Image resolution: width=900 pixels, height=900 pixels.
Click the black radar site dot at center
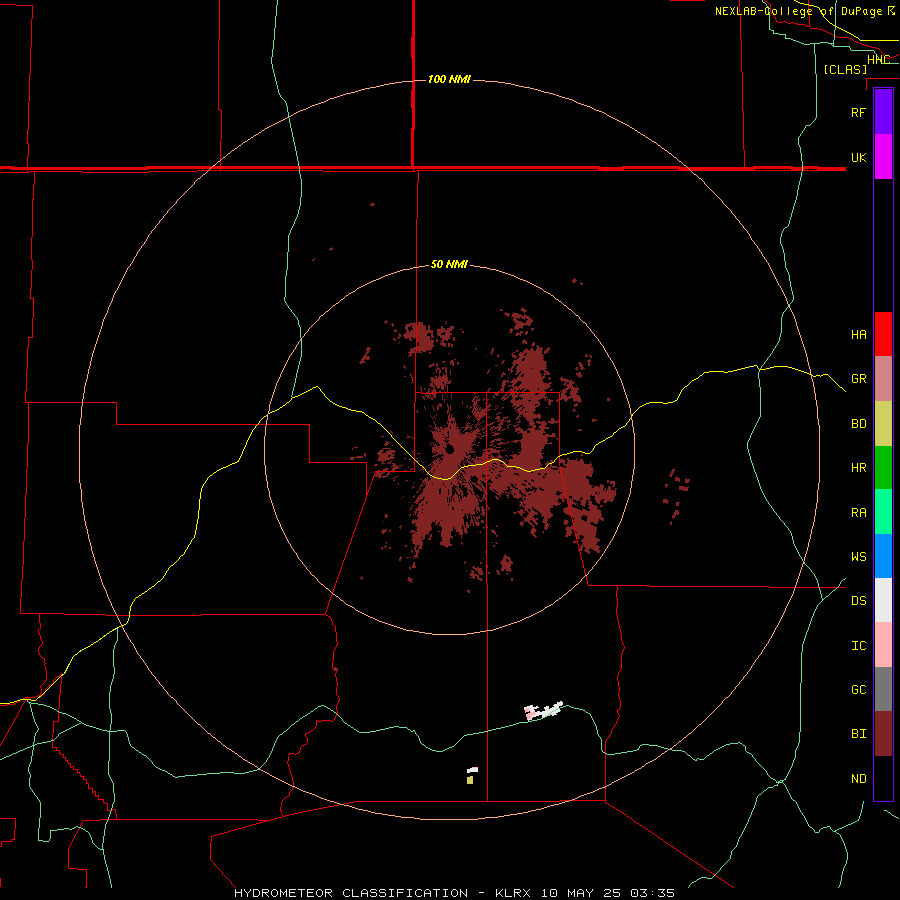click(450, 449)
